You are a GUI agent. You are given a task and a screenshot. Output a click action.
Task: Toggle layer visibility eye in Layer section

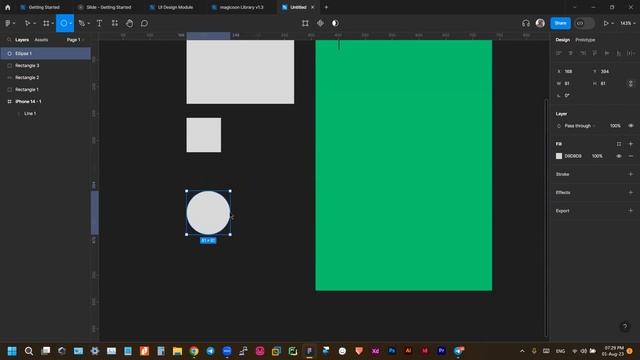[631, 126]
